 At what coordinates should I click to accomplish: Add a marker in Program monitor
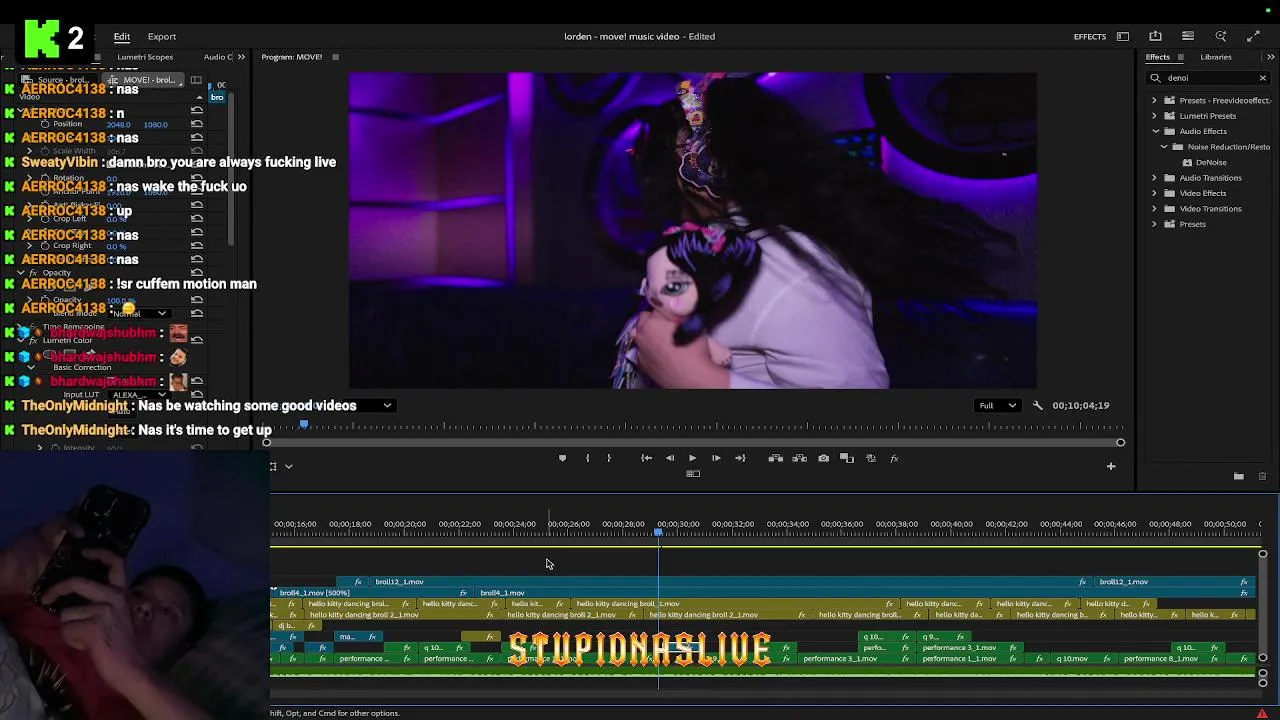pos(562,458)
